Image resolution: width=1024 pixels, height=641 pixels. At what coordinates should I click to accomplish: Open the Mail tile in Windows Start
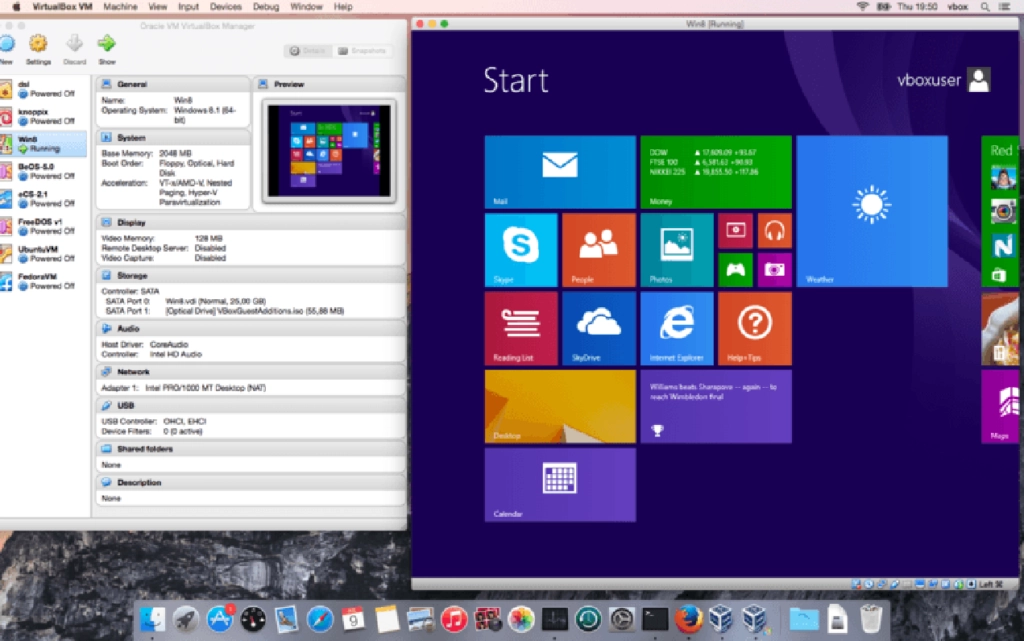point(560,172)
